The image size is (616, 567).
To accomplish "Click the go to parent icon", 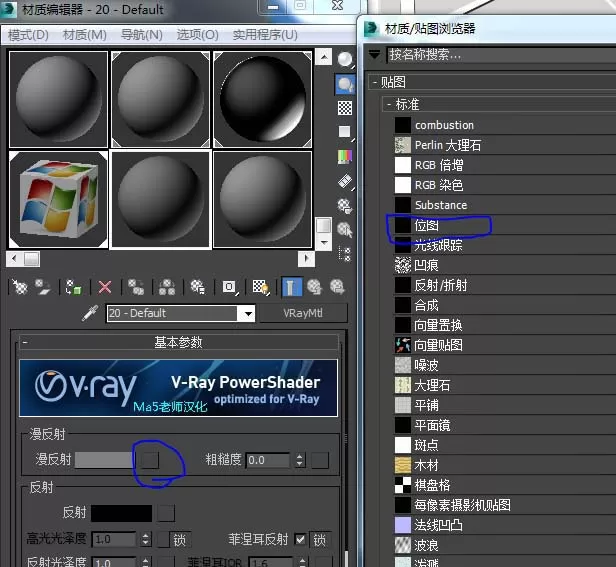I will pos(314,287).
